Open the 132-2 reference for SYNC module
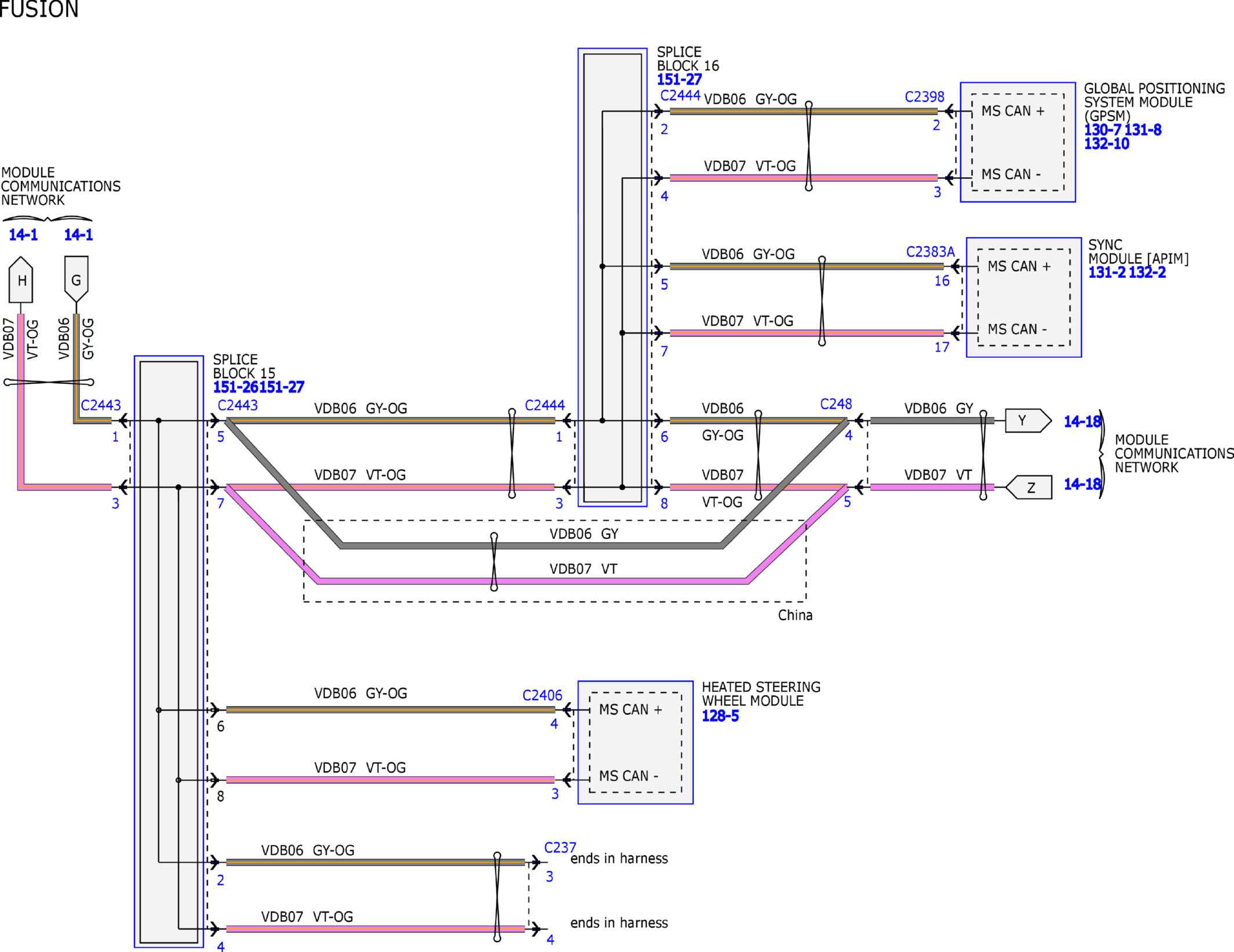This screenshot has width=1234, height=952. [1147, 272]
